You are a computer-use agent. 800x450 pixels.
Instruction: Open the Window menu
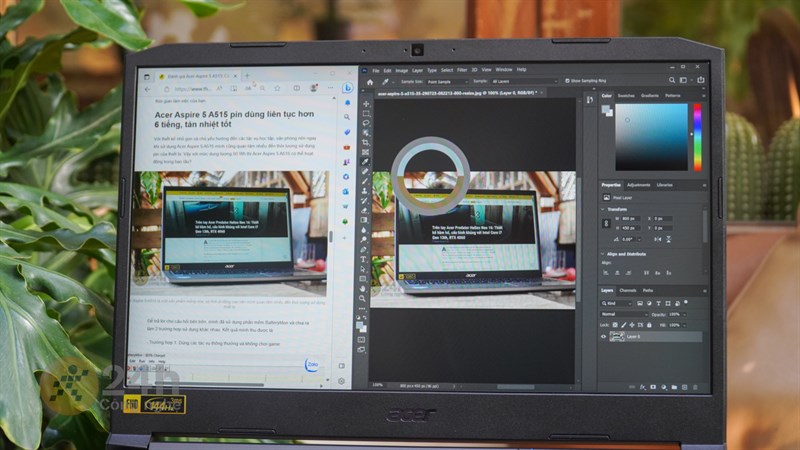point(504,69)
